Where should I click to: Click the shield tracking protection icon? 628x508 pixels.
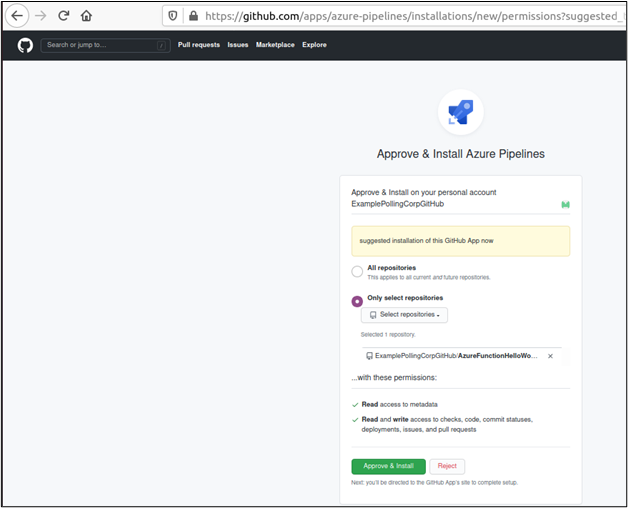point(173,16)
